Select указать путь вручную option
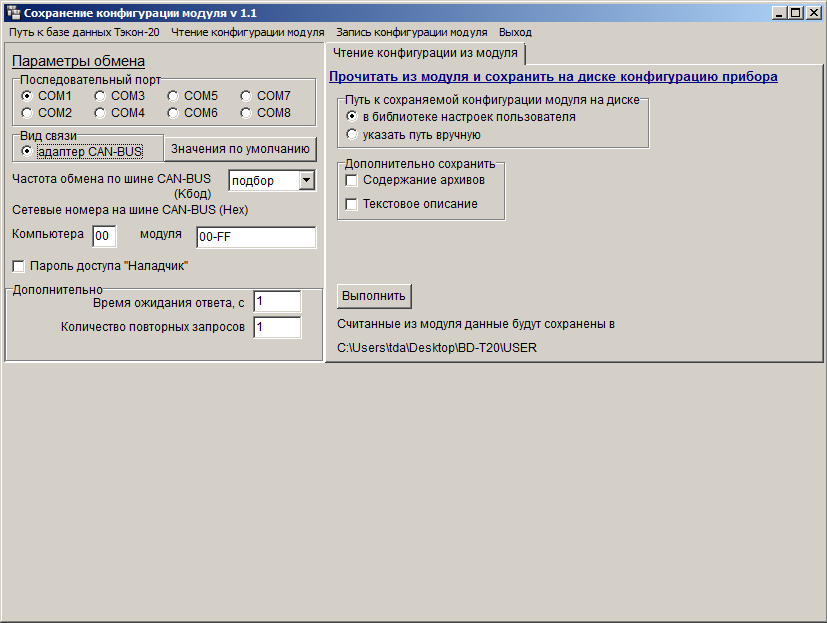 click(x=352, y=134)
